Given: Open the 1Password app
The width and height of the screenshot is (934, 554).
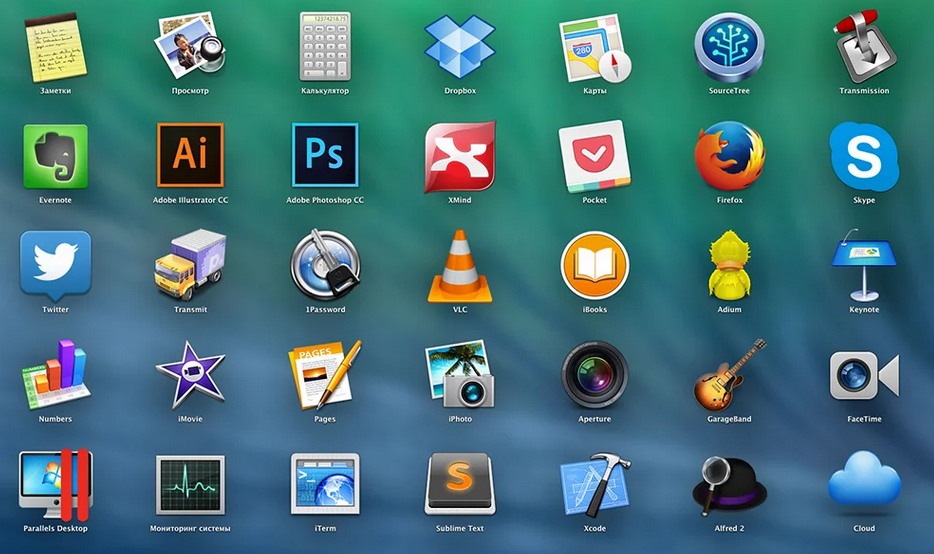Looking at the screenshot, I should [x=325, y=264].
